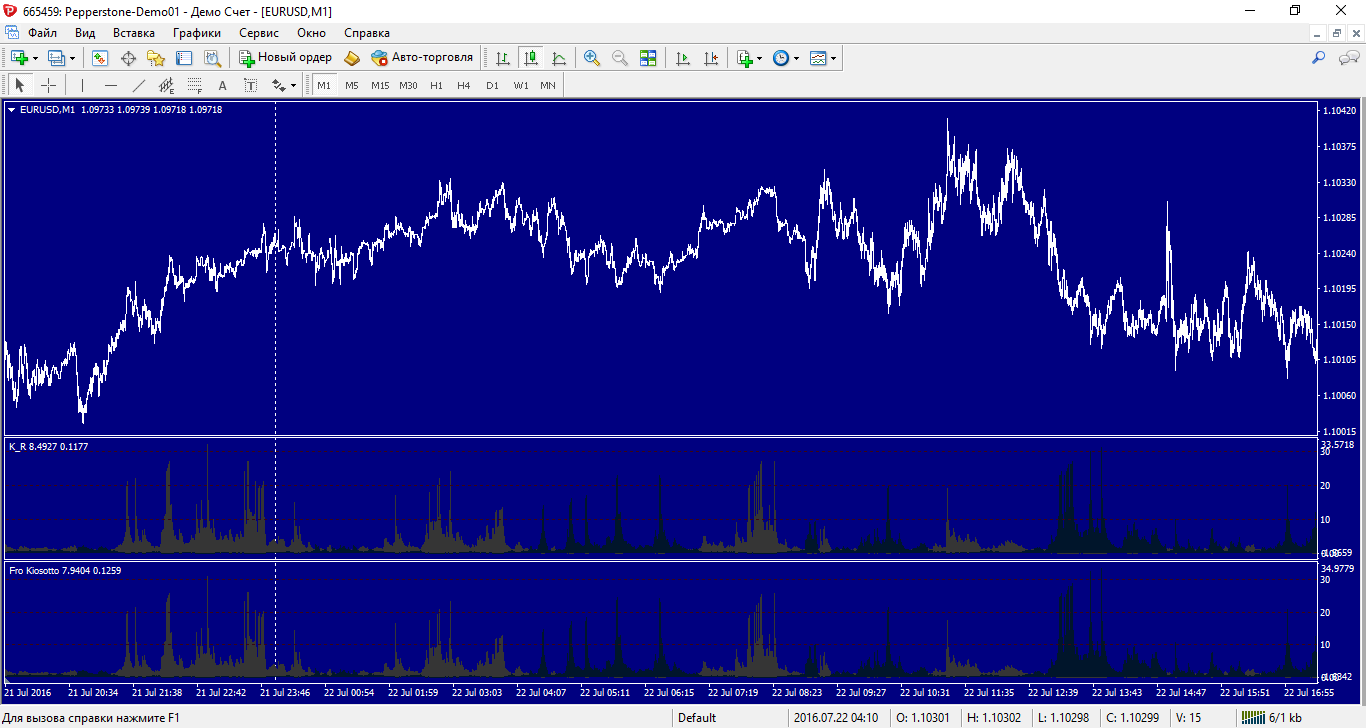
Task: Select the Trendline tool
Action: 139,85
